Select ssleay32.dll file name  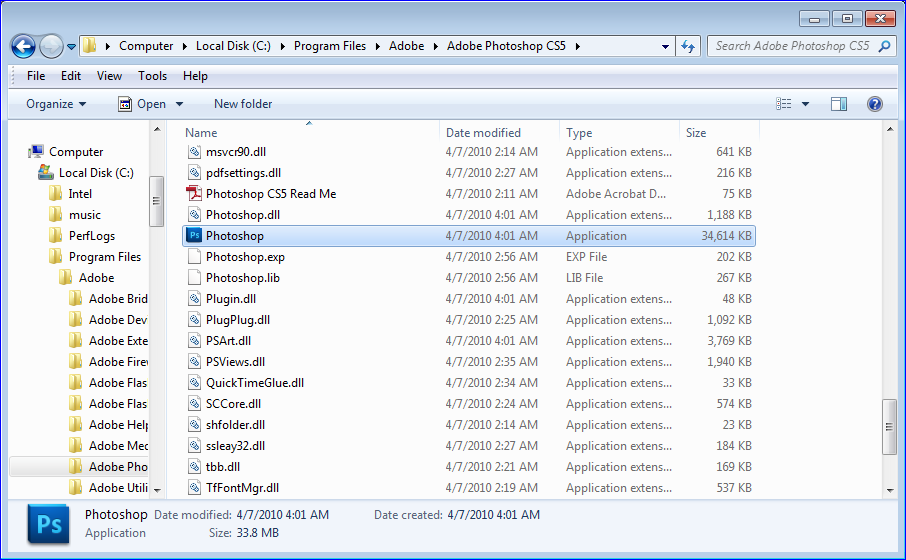[235, 446]
